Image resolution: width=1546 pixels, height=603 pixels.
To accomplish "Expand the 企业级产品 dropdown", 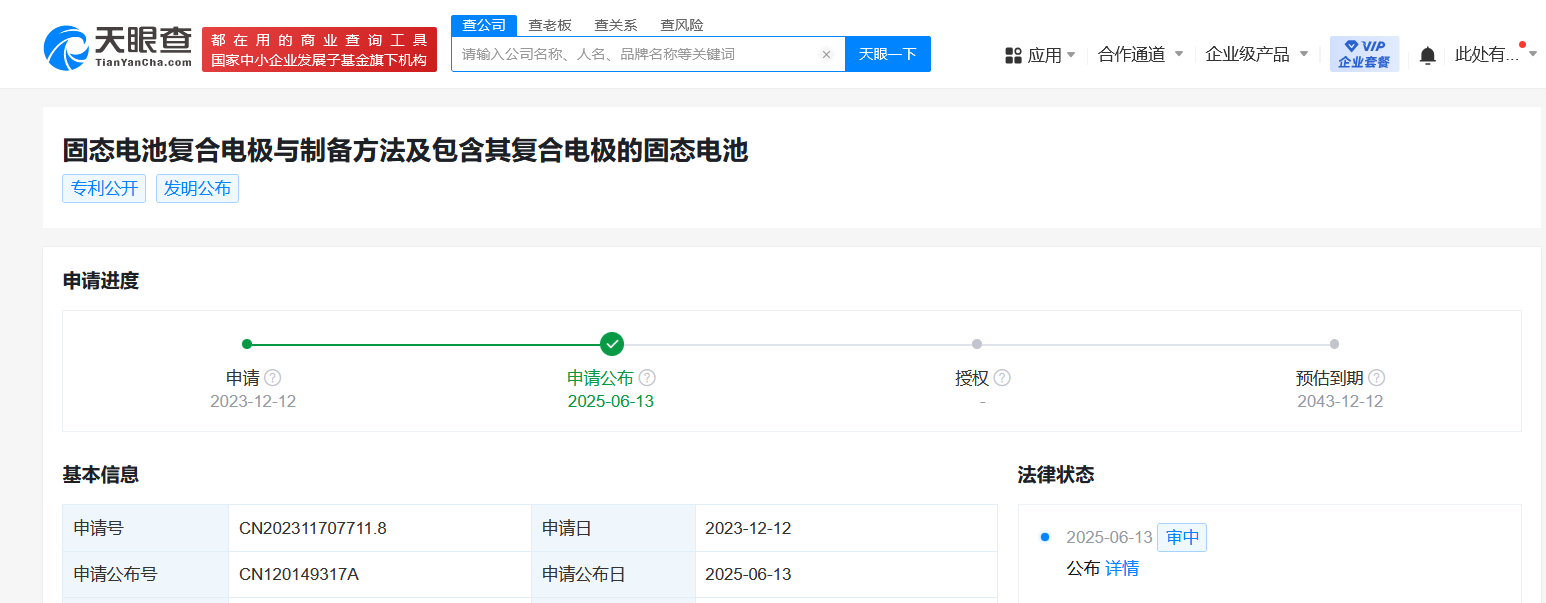I will pos(1256,54).
